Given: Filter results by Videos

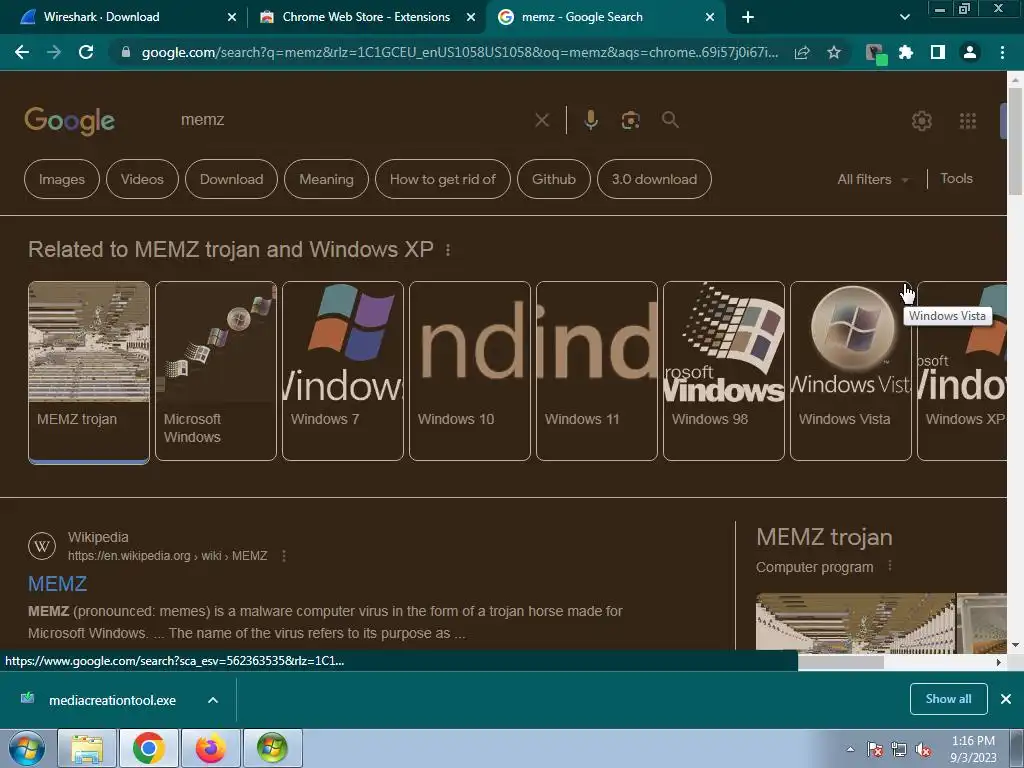Looking at the screenshot, I should [x=142, y=179].
